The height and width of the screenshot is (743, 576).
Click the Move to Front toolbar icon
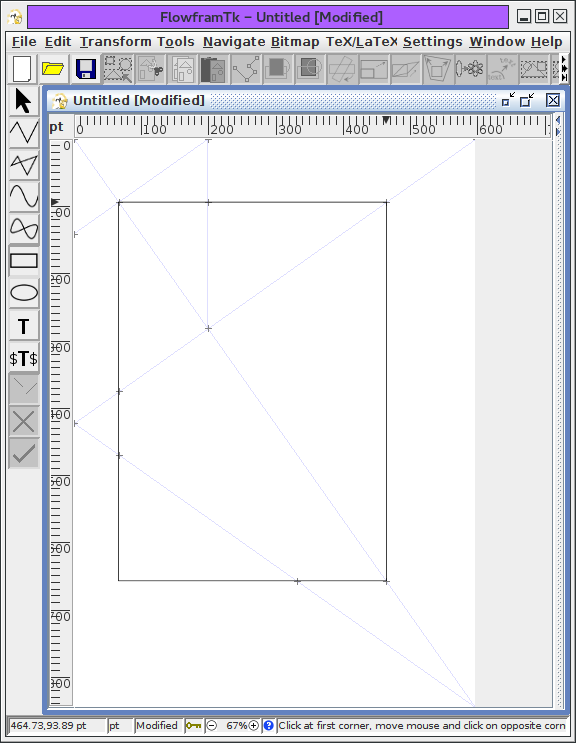[278, 69]
